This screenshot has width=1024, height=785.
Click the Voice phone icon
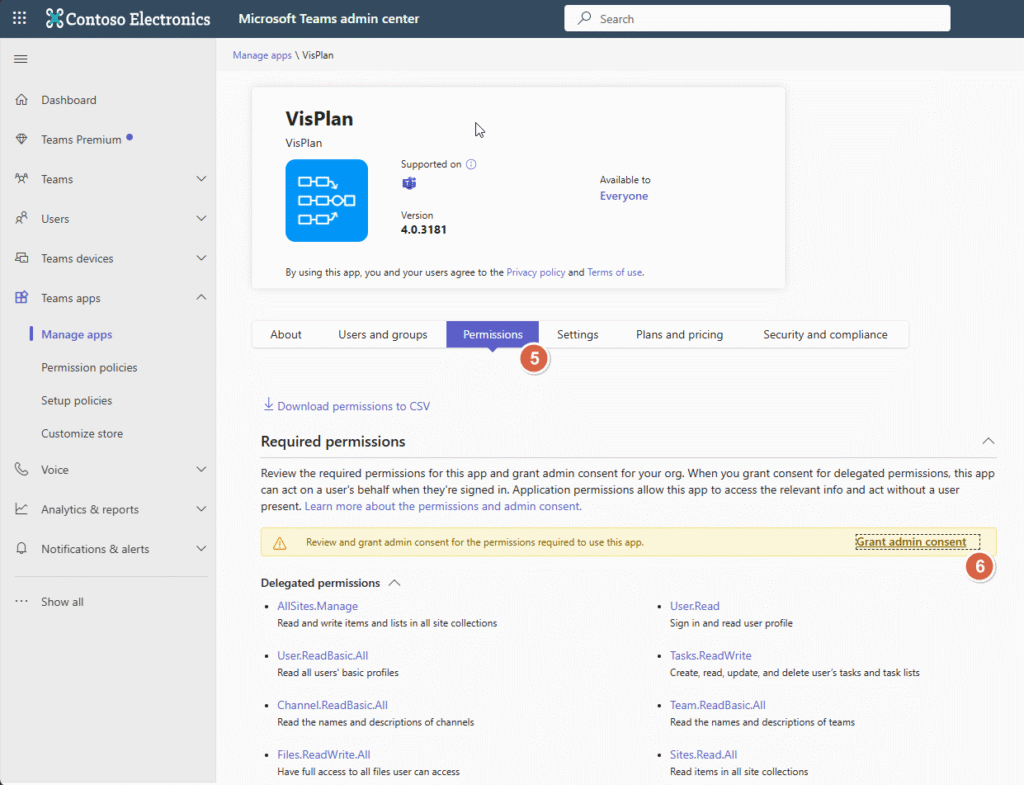(x=22, y=470)
